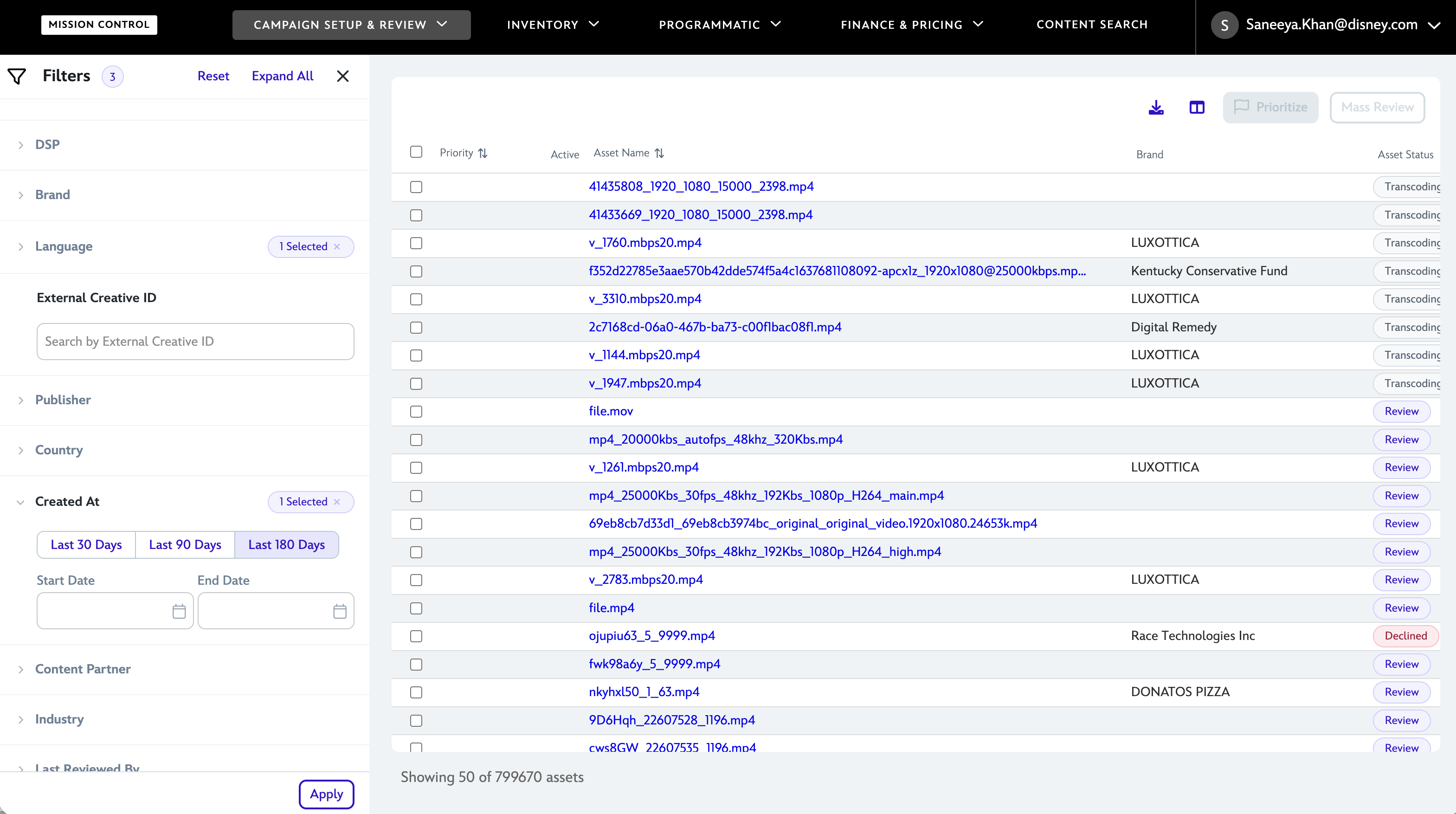Expand the DSP filter section

(x=20, y=145)
